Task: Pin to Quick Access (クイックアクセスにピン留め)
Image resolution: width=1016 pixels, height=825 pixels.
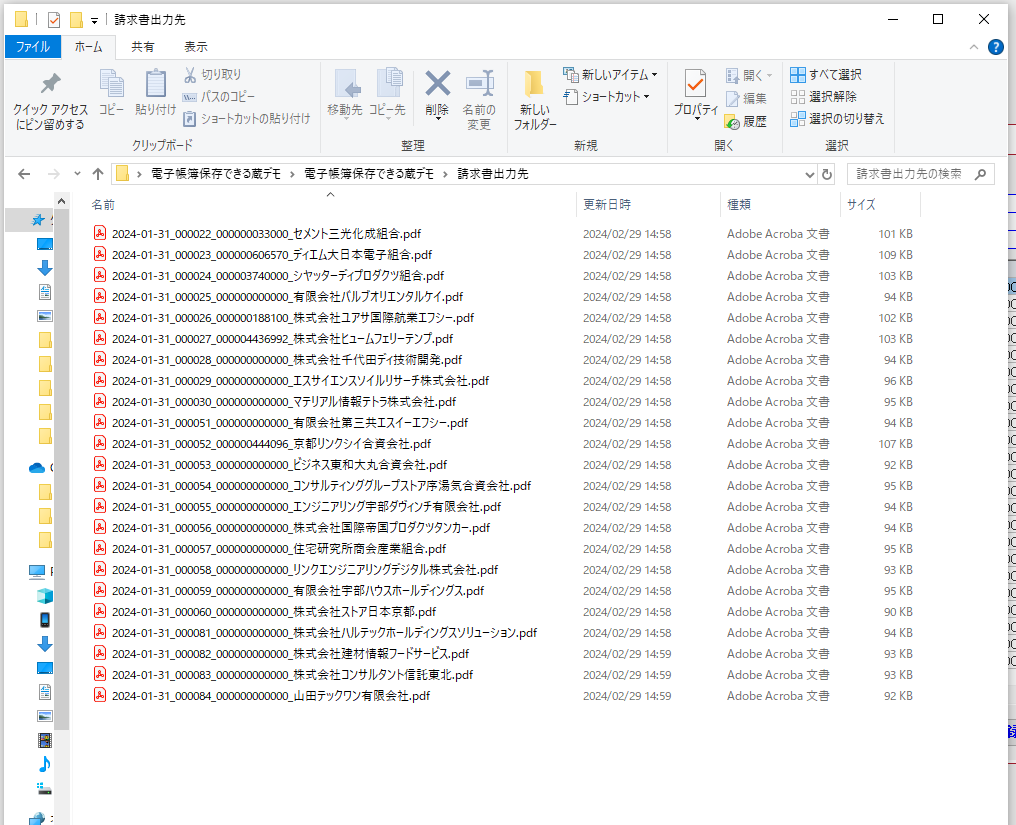Action: (50, 100)
